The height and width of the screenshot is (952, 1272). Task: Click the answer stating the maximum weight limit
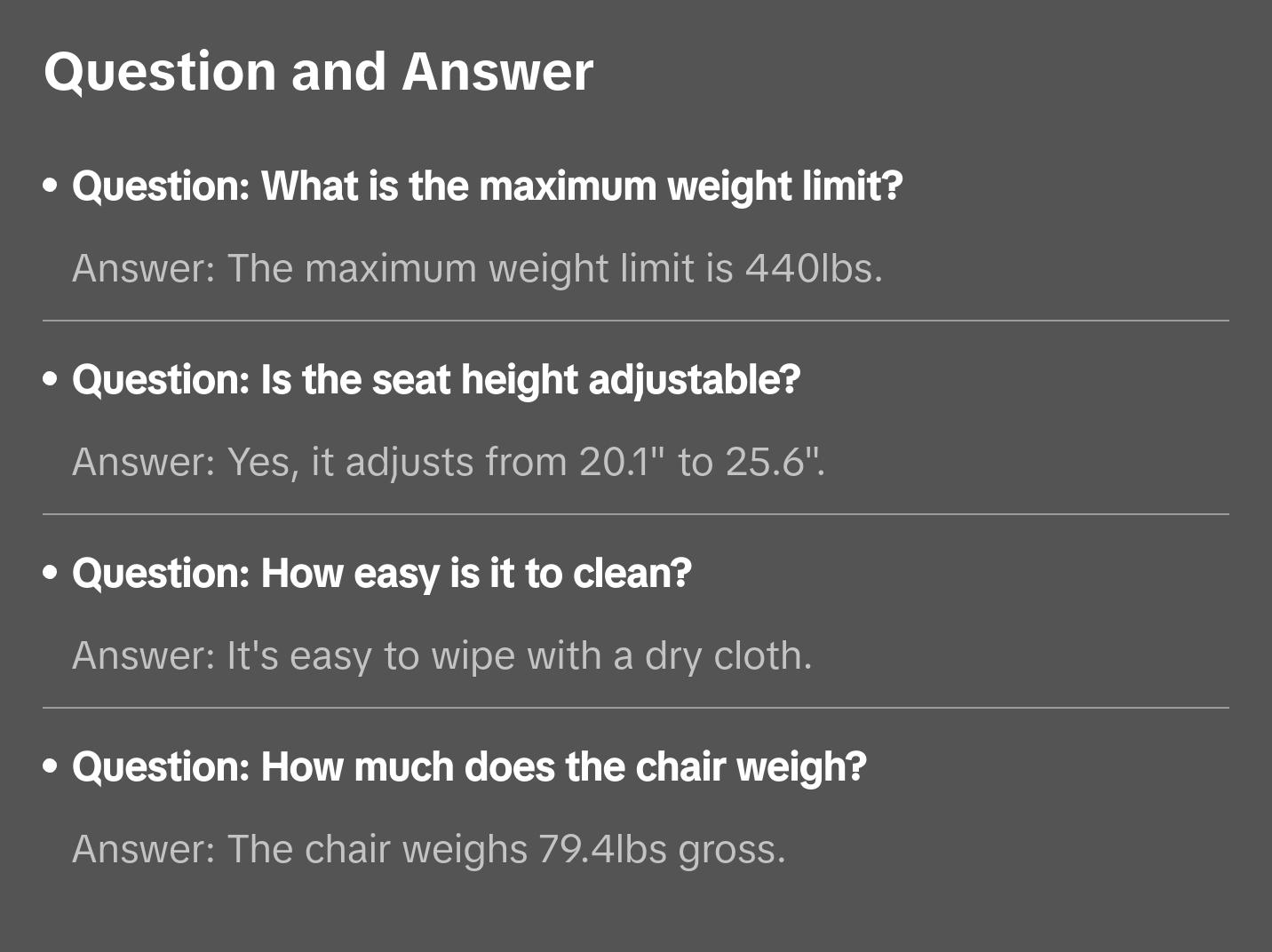click(477, 268)
